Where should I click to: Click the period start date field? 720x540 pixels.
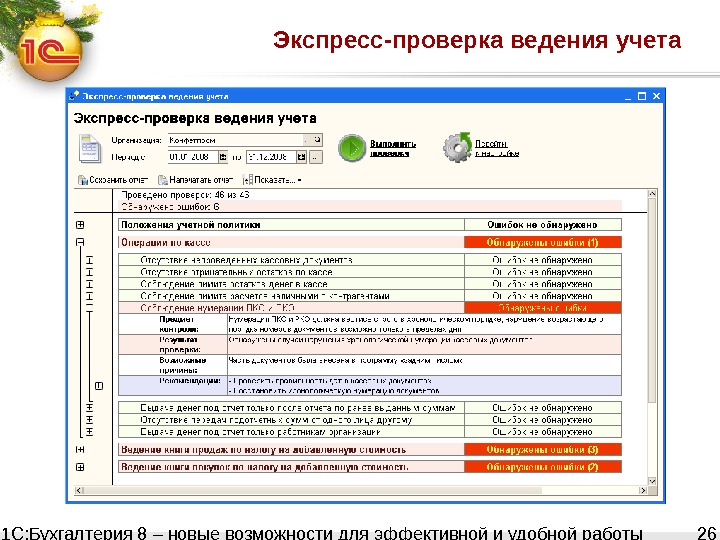tap(193, 157)
